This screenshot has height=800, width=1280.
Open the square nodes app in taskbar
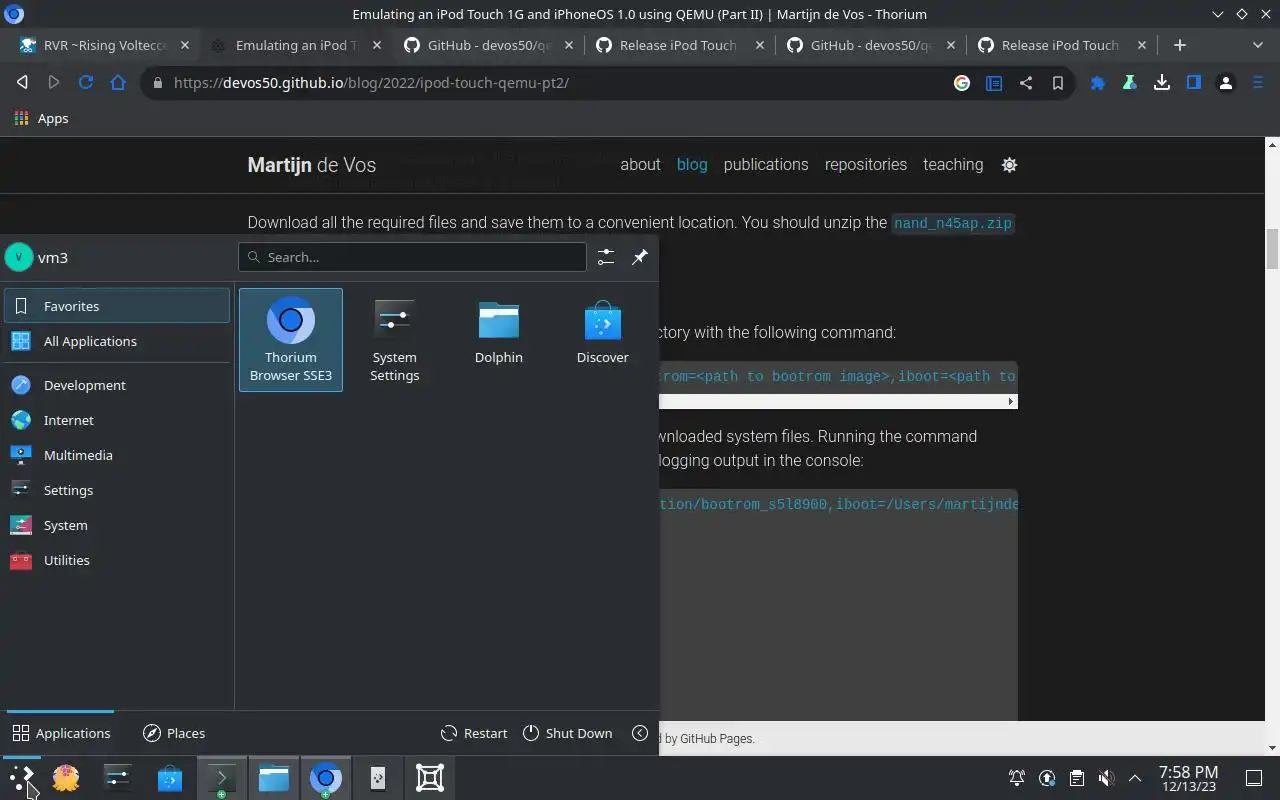click(430, 778)
